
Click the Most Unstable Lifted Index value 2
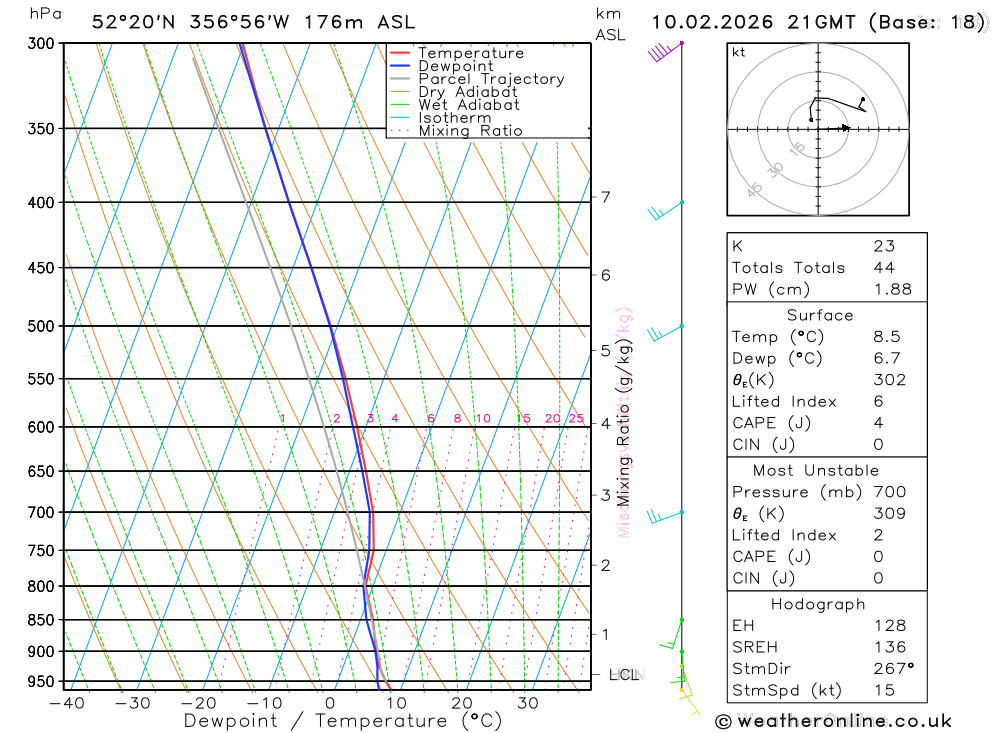click(x=878, y=535)
